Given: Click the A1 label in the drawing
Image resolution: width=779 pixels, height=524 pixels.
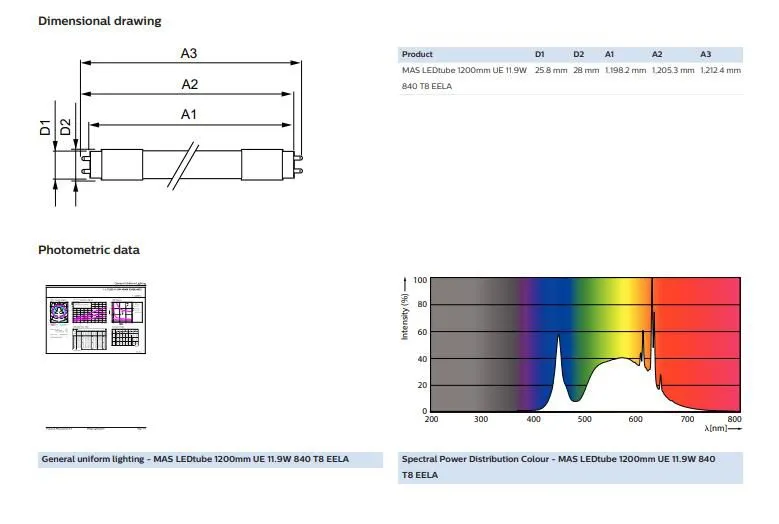Looking at the screenshot, I should [x=189, y=114].
